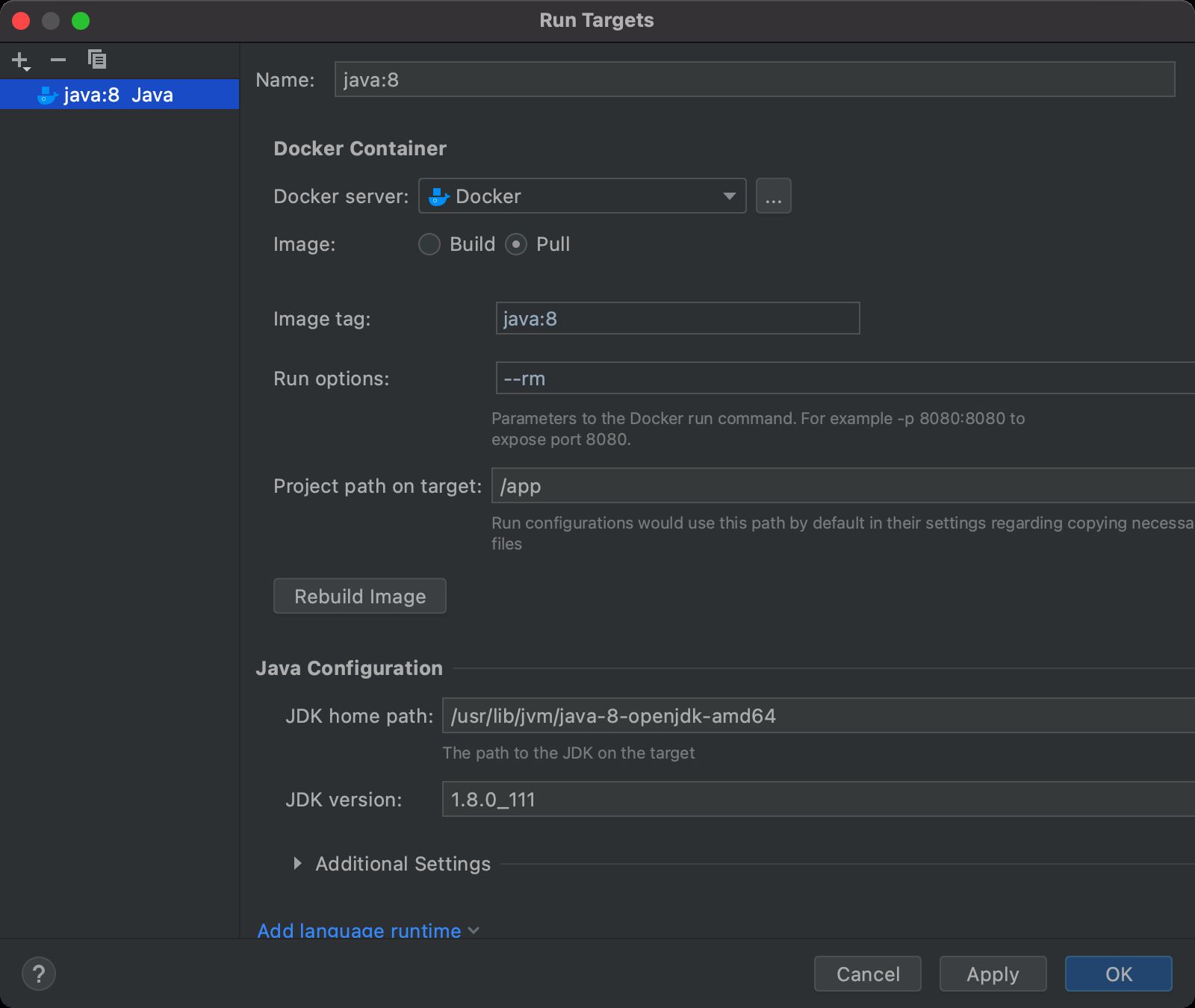Viewport: 1195px width, 1008px height.
Task: Expand the Additional Settings section
Action: 298,864
